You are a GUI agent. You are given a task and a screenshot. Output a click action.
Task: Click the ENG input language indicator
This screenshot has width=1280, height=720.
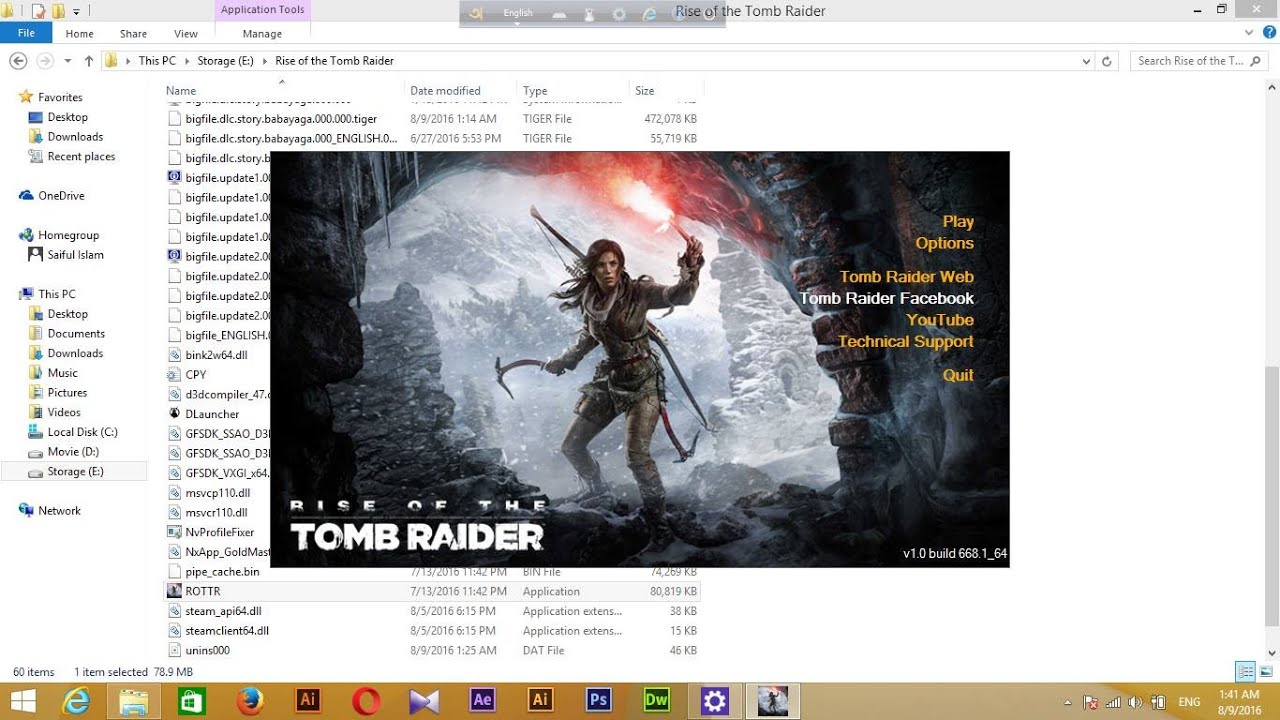coord(1190,702)
